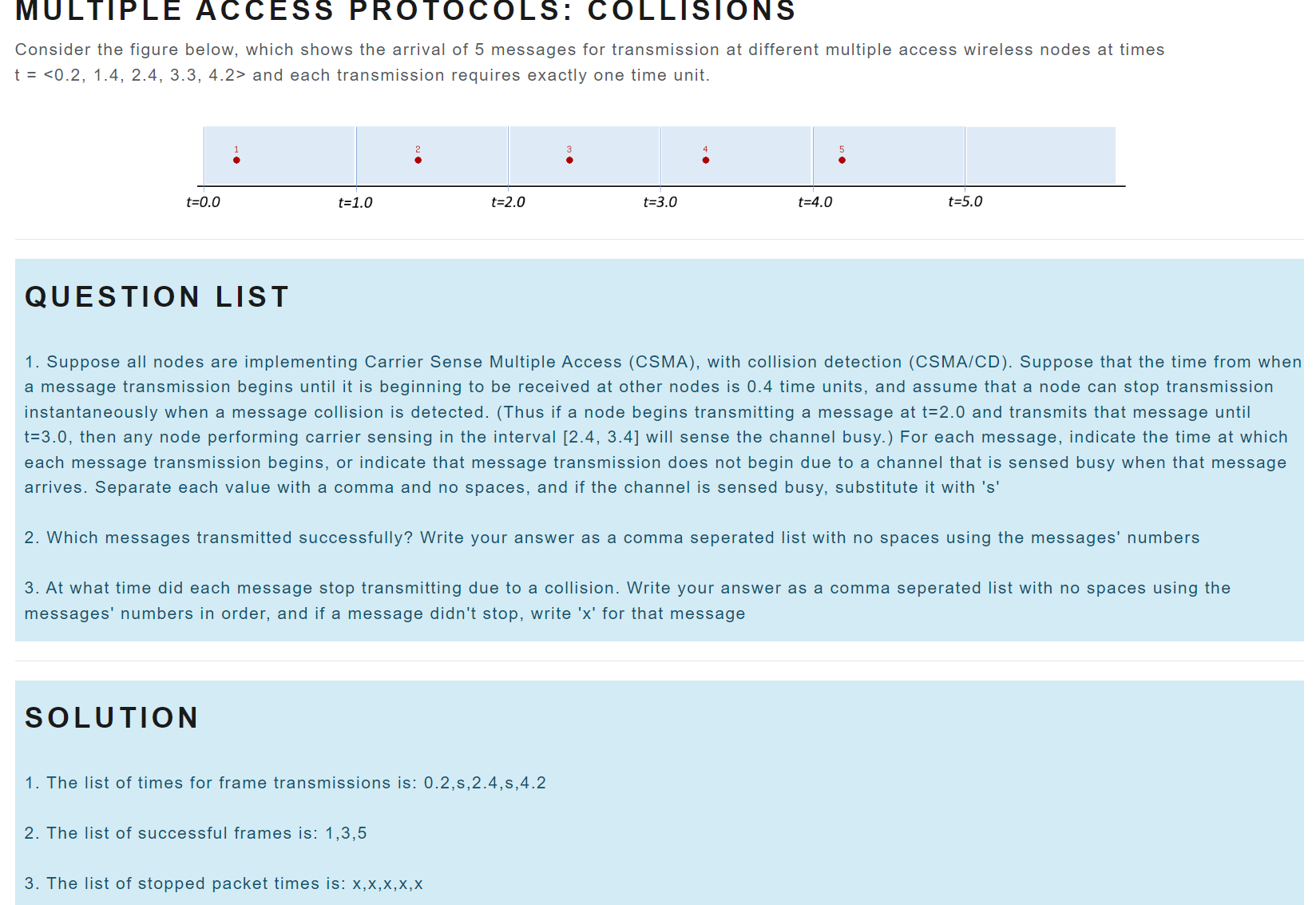Click the t=4.0 timeline label
The height and width of the screenshot is (905, 1316).
pyautogui.click(x=815, y=202)
